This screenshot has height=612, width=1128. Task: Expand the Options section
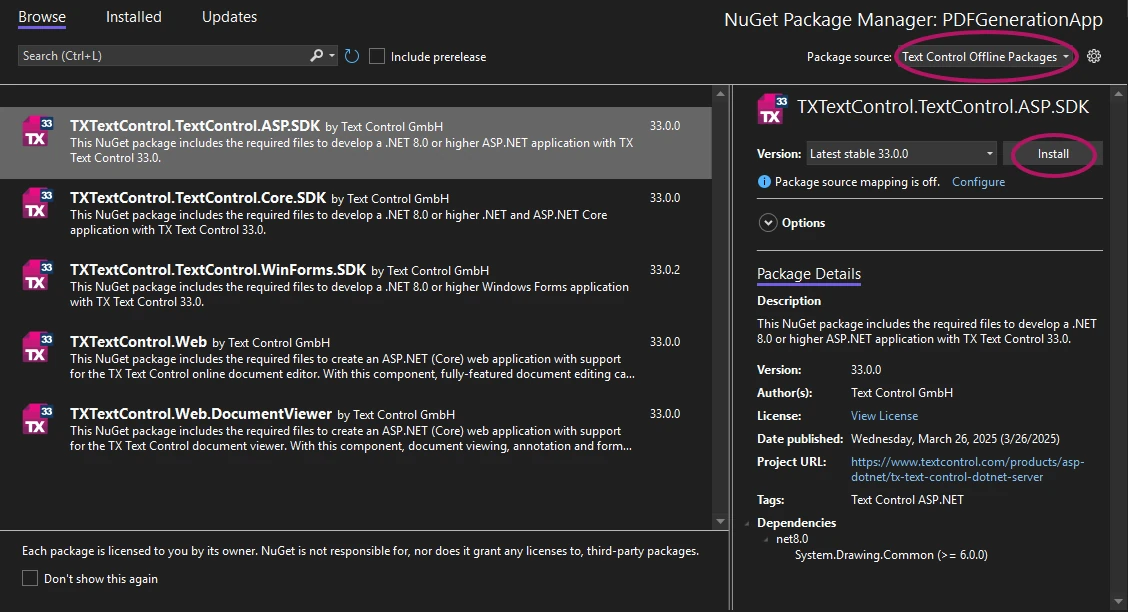pos(768,223)
